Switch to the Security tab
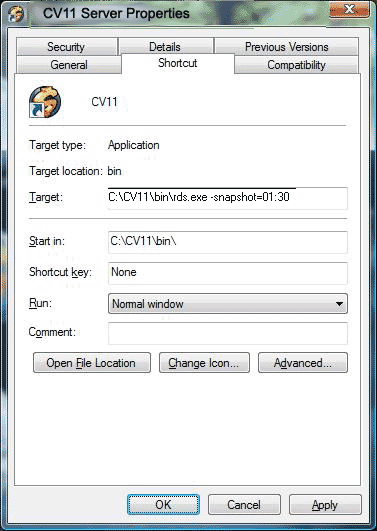This screenshot has width=377, height=531. click(66, 46)
